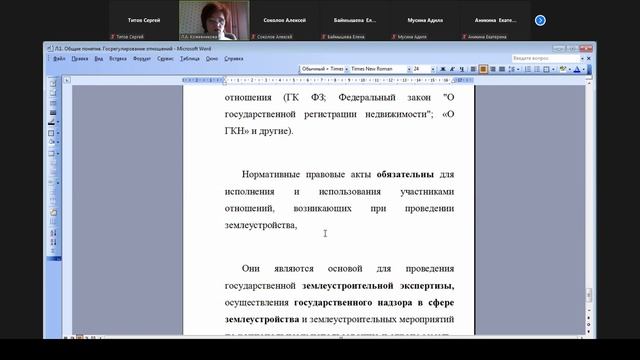Align text to the right

pyautogui.click(x=493, y=69)
